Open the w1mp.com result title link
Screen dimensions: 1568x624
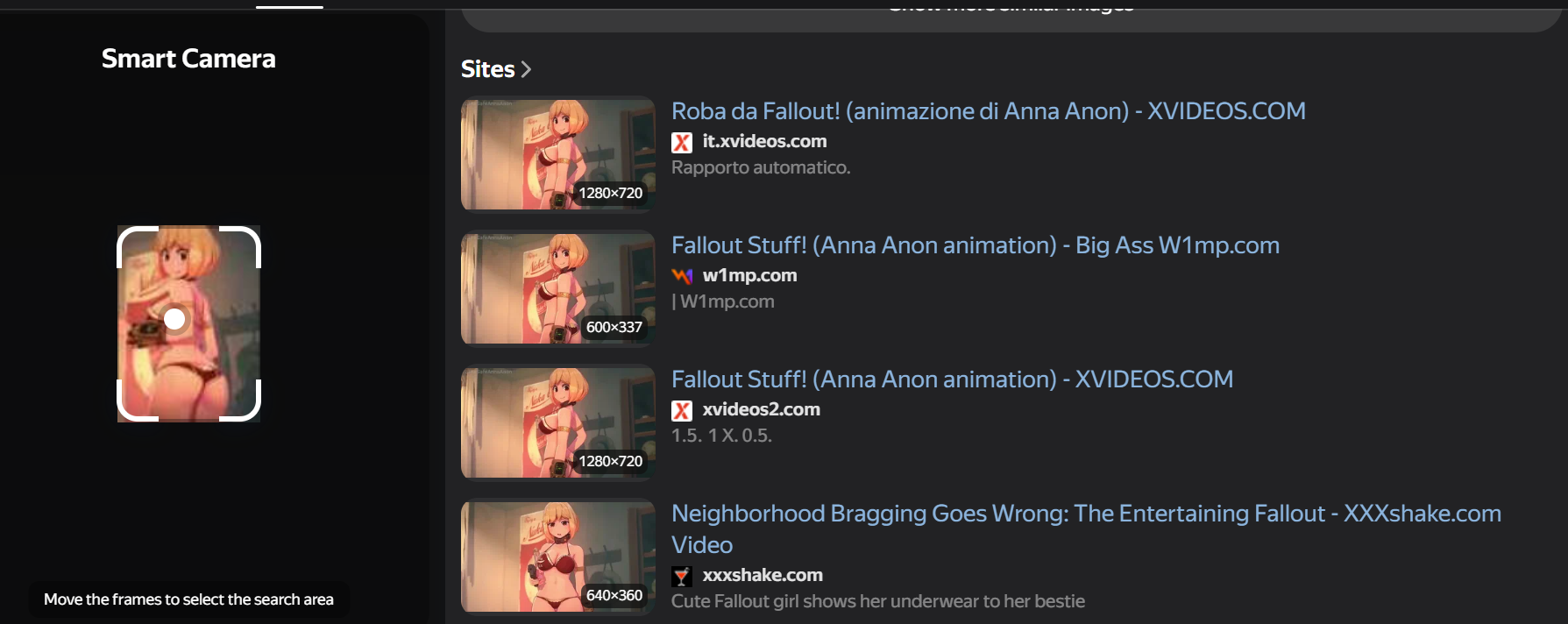[976, 245]
